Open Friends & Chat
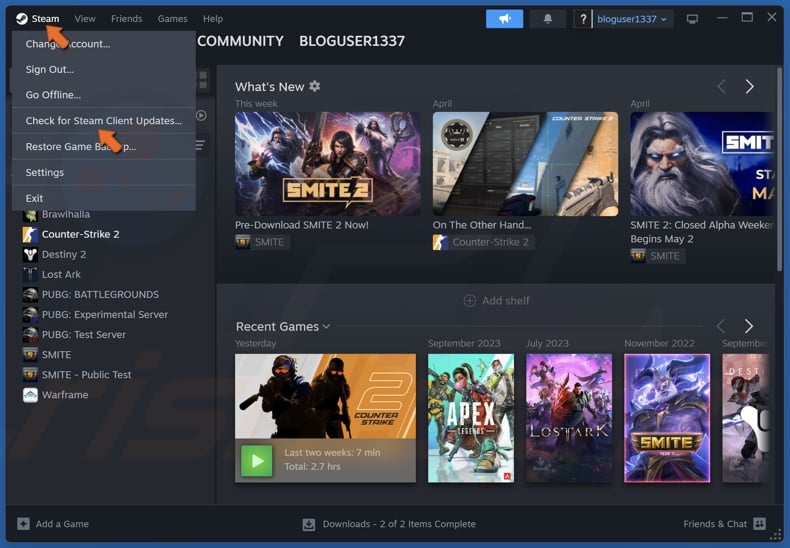Viewport: 790px width, 548px height. [x=725, y=524]
